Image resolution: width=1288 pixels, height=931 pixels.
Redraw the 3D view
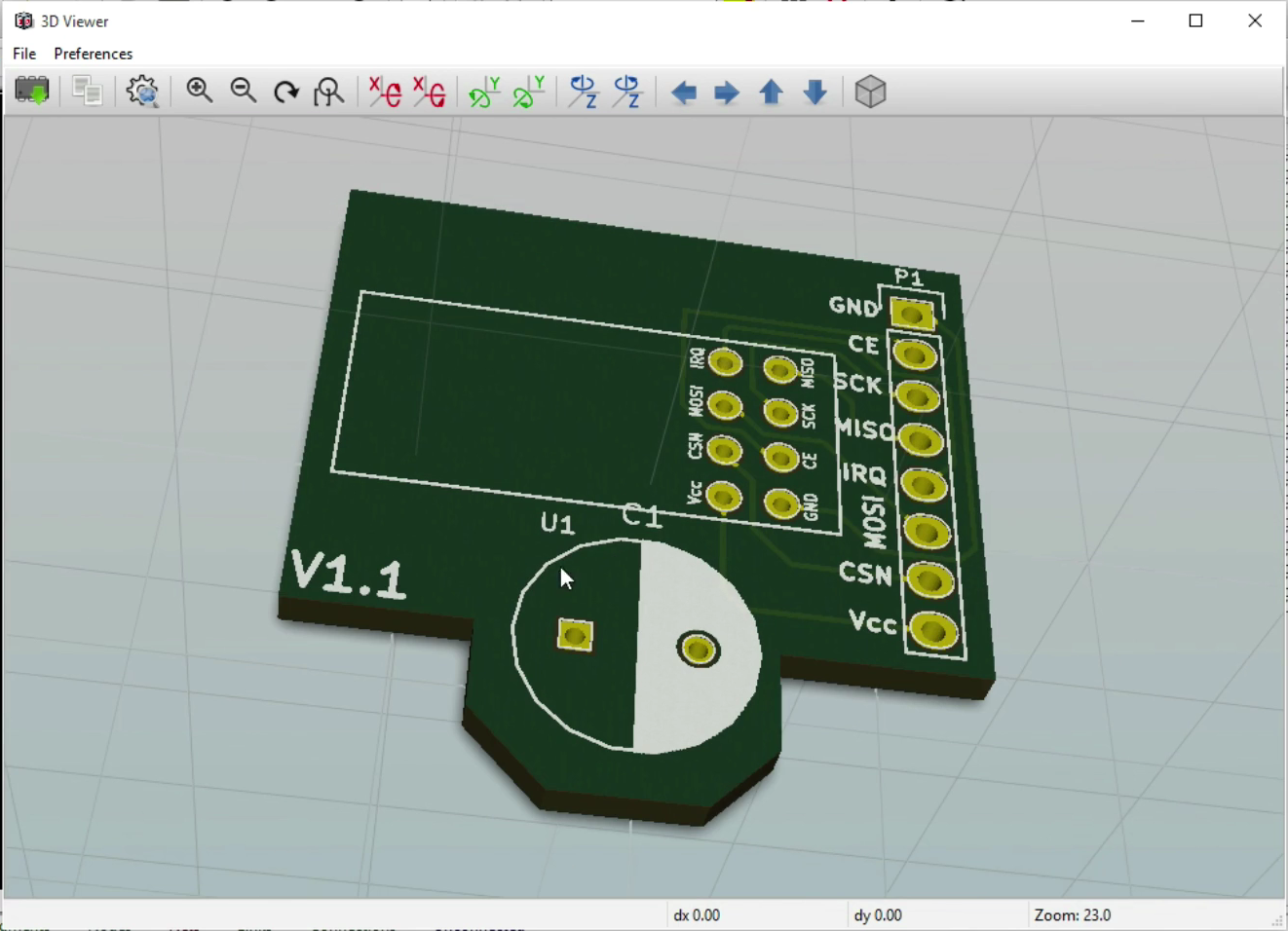click(285, 91)
